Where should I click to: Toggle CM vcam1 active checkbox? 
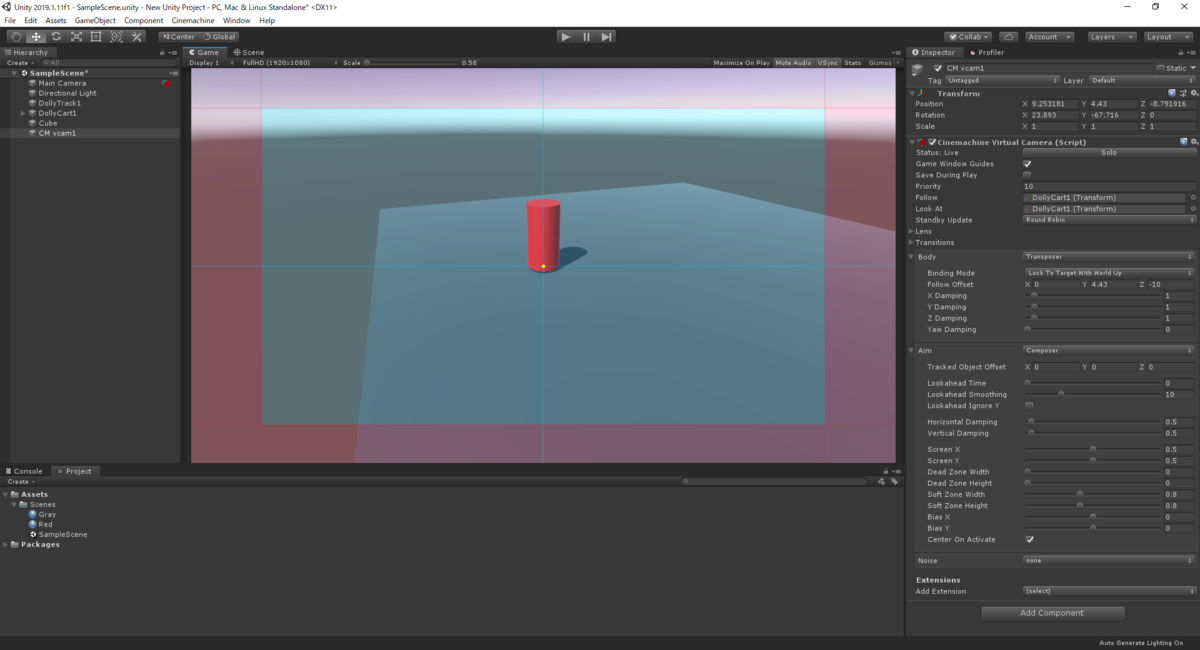tap(938, 68)
